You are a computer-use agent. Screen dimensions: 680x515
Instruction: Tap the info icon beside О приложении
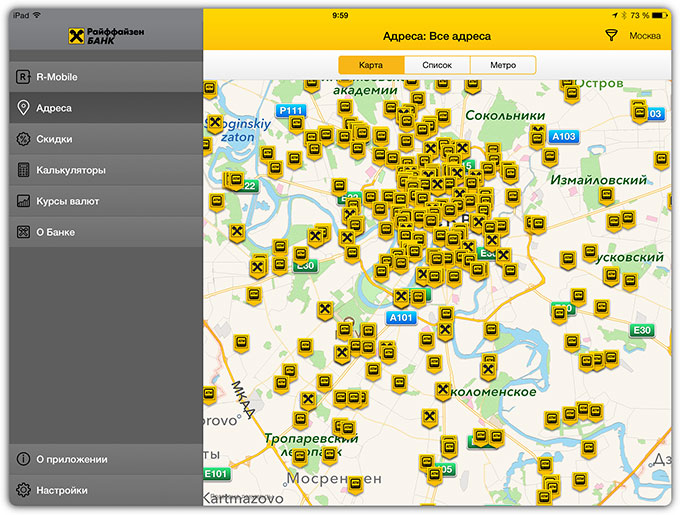click(22, 459)
